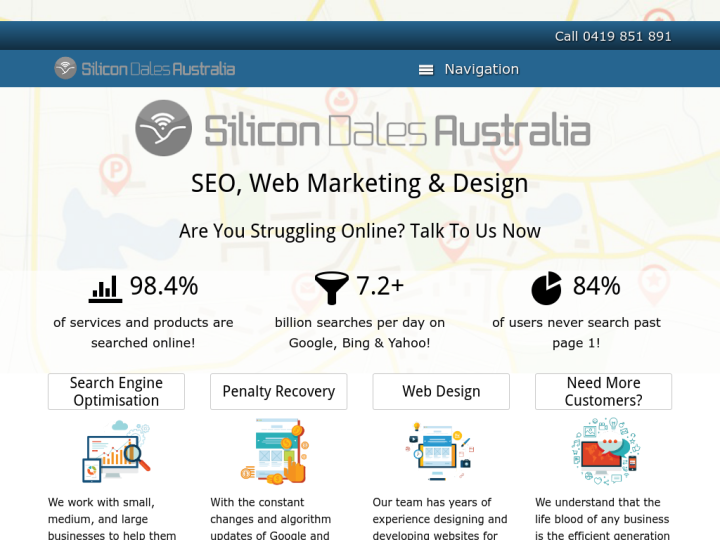Call phone number 0419 851 891
Screen dimensions: 720x540
pyautogui.click(x=613, y=36)
